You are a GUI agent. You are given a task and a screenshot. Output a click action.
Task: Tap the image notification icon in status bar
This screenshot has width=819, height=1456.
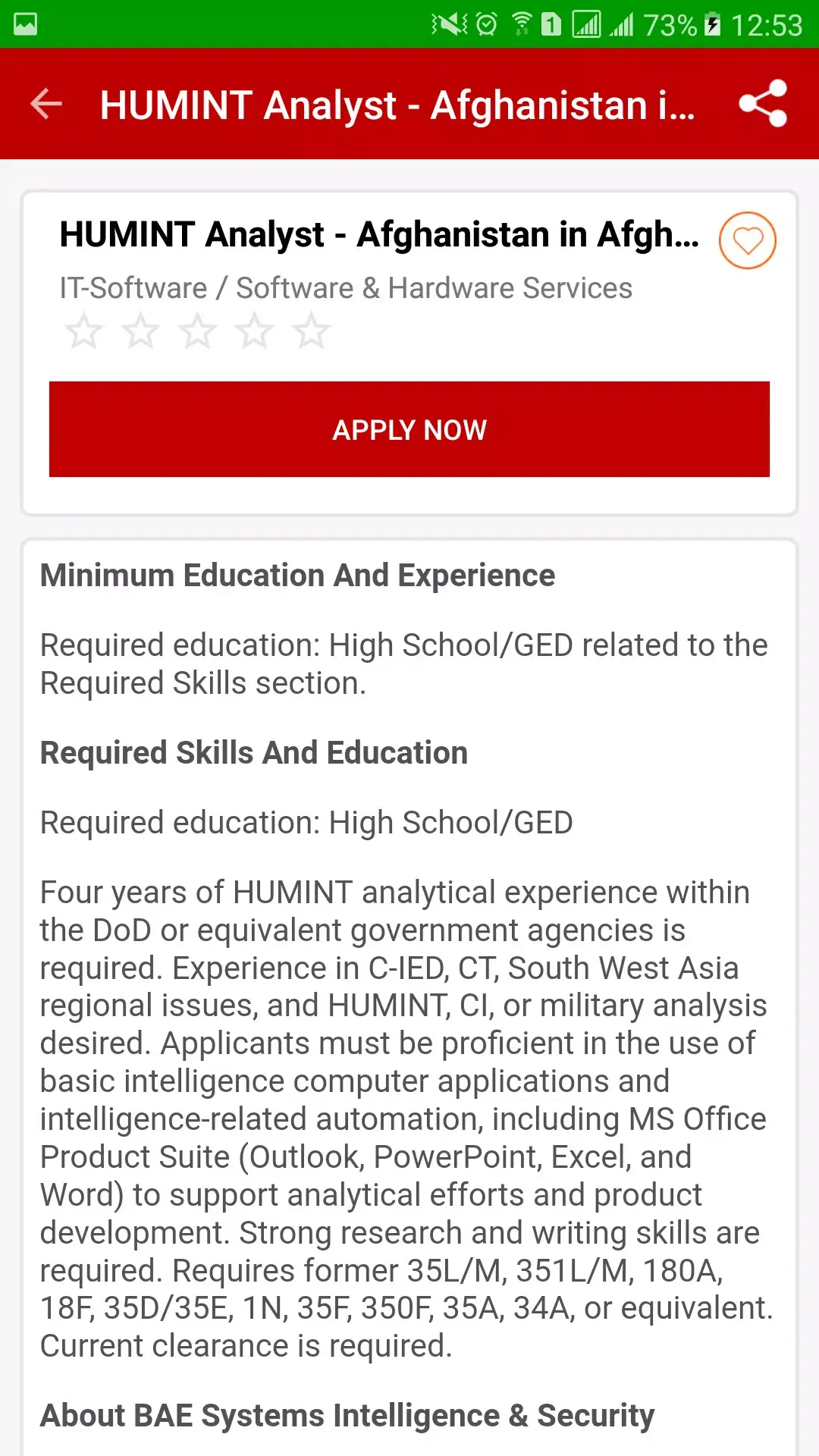pos(25,24)
